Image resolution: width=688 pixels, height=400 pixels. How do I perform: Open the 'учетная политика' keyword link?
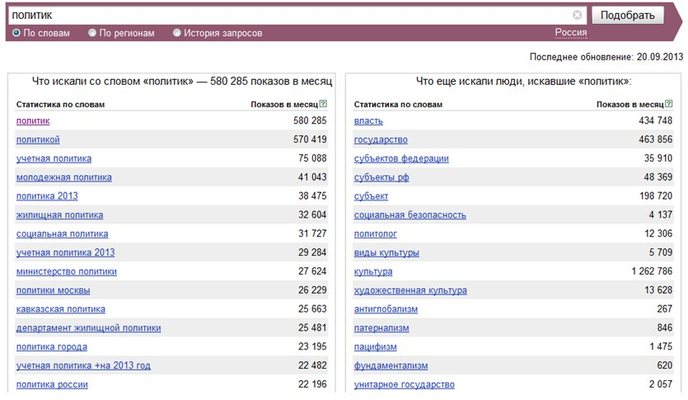click(x=54, y=158)
